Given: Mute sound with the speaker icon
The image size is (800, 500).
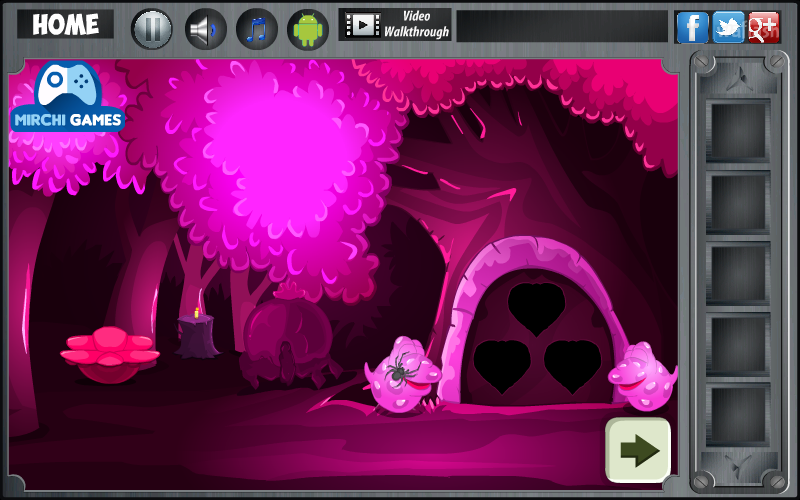Looking at the screenshot, I should click(x=206, y=29).
